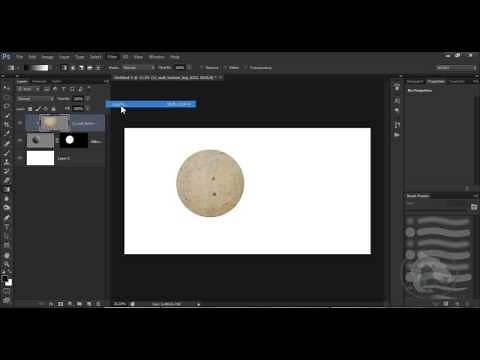Open the options bar Opacity slider arrow

(x=189, y=68)
